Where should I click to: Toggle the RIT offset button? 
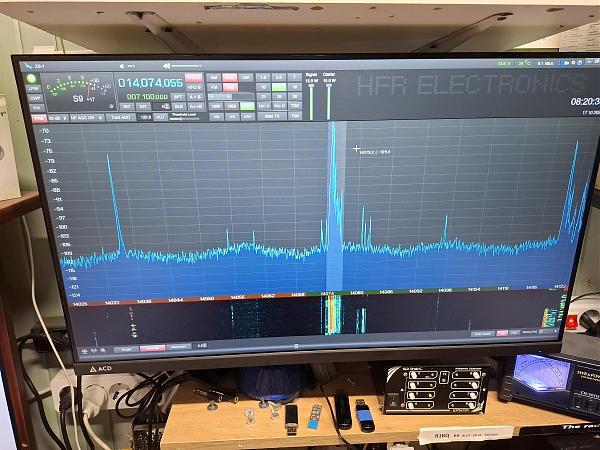126,106
